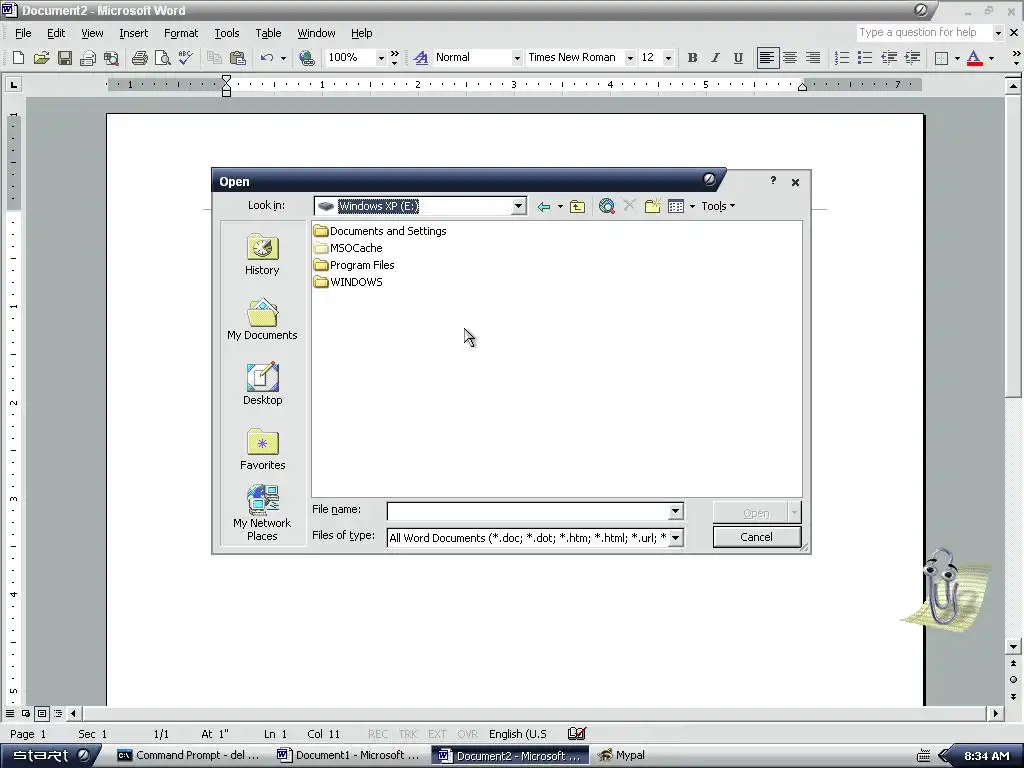Open the Format menu
This screenshot has height=768, width=1024.
(x=181, y=33)
